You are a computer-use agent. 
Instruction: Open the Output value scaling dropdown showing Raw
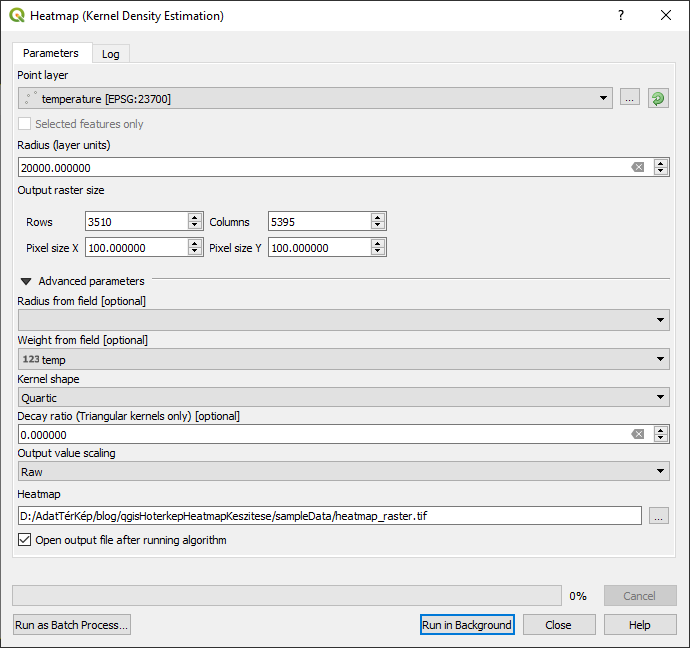[344, 471]
